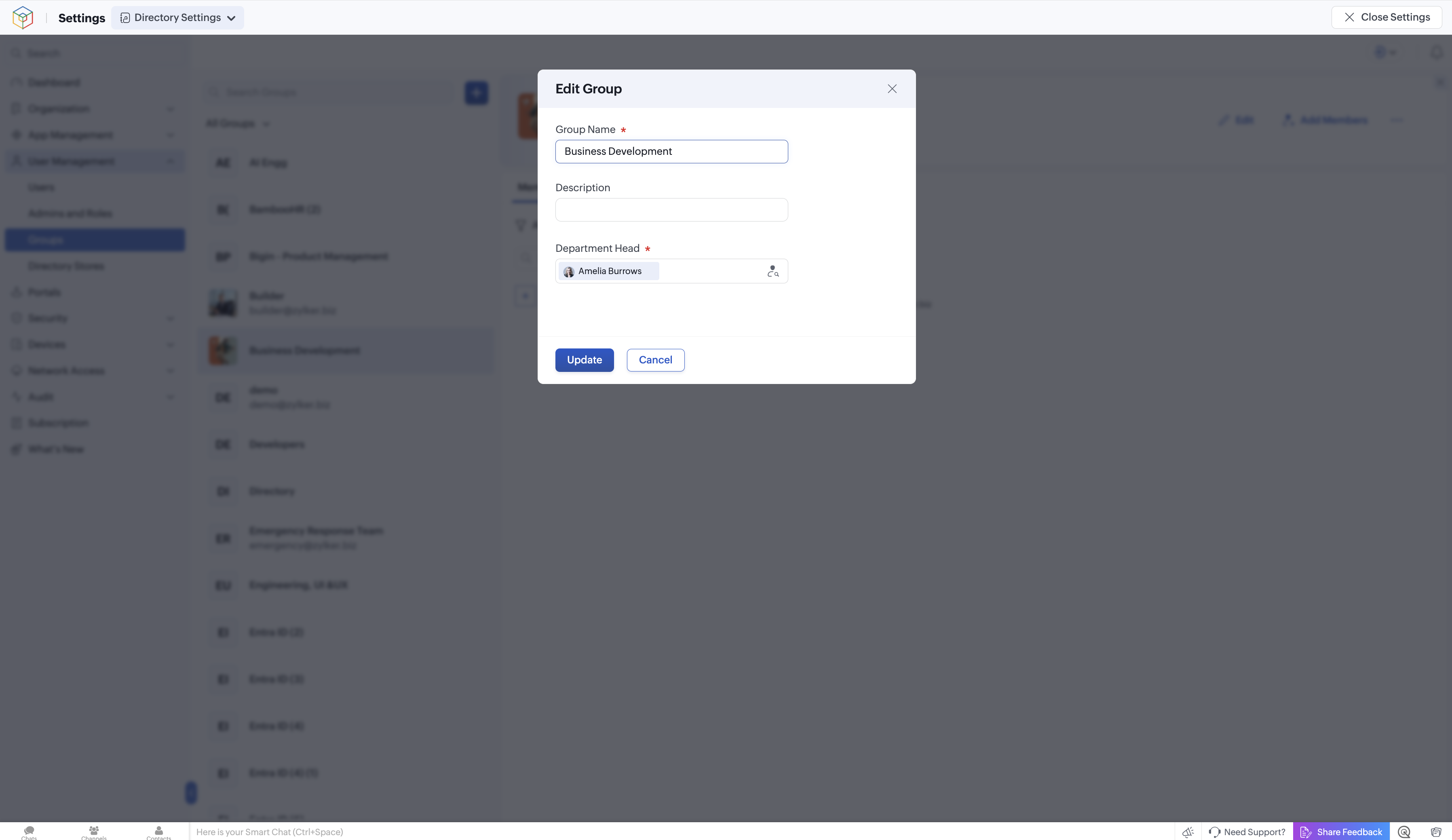1452x840 pixels.
Task: Click the blue add group plus button
Action: [x=477, y=93]
